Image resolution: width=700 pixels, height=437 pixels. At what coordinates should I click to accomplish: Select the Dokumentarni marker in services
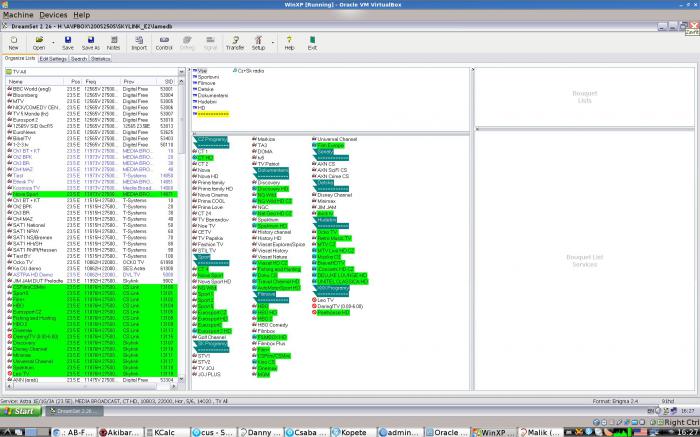271,173
